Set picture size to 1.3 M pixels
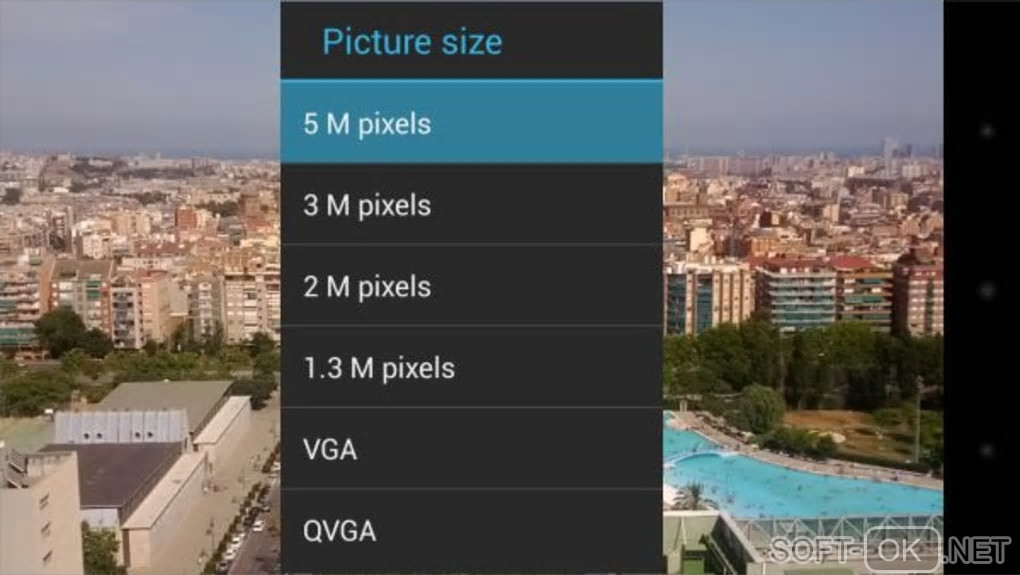This screenshot has height=575, width=1020. [472, 367]
